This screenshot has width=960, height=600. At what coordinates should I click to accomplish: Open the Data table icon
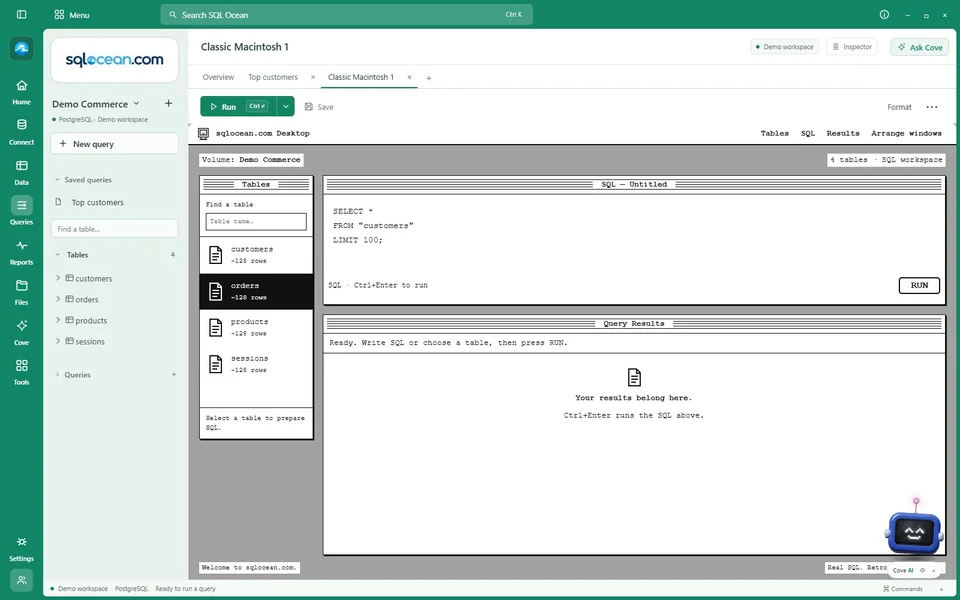click(x=21, y=172)
